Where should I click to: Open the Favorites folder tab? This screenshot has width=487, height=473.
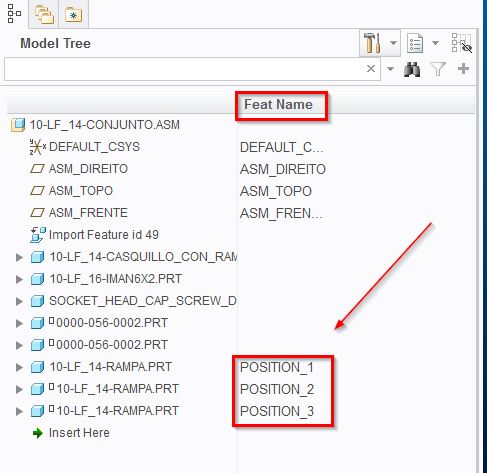point(74,14)
